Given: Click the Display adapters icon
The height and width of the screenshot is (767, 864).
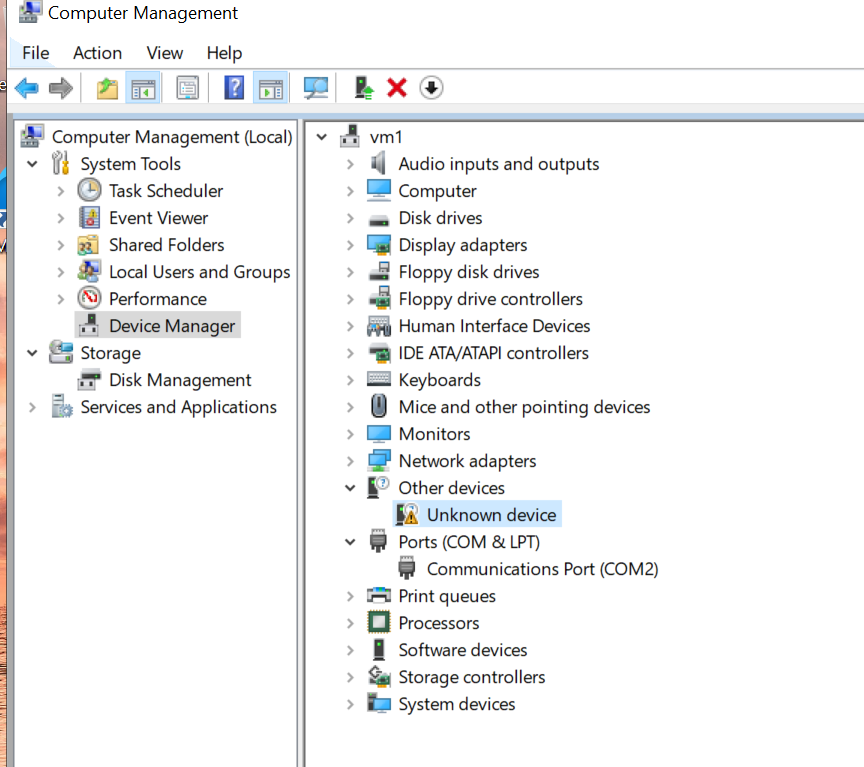Looking at the screenshot, I should (379, 245).
